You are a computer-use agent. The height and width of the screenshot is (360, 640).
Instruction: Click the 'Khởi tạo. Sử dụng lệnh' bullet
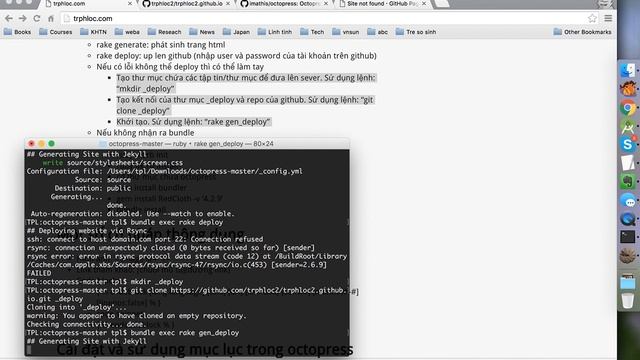coord(193,122)
